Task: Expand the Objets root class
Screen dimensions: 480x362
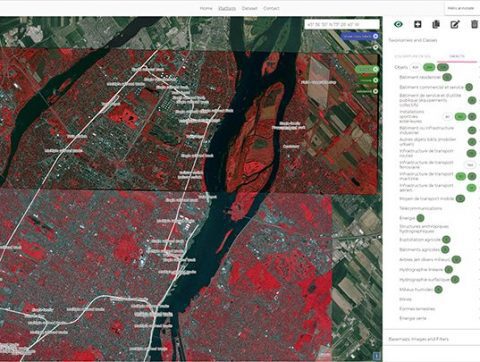Action: click(401, 67)
